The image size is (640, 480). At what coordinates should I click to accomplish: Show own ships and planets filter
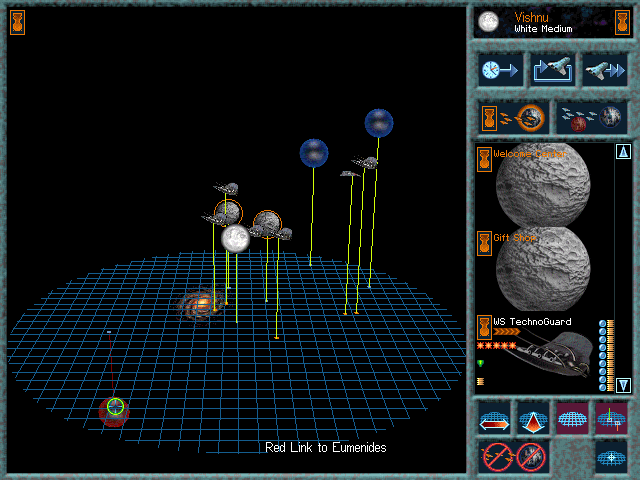coord(513,118)
